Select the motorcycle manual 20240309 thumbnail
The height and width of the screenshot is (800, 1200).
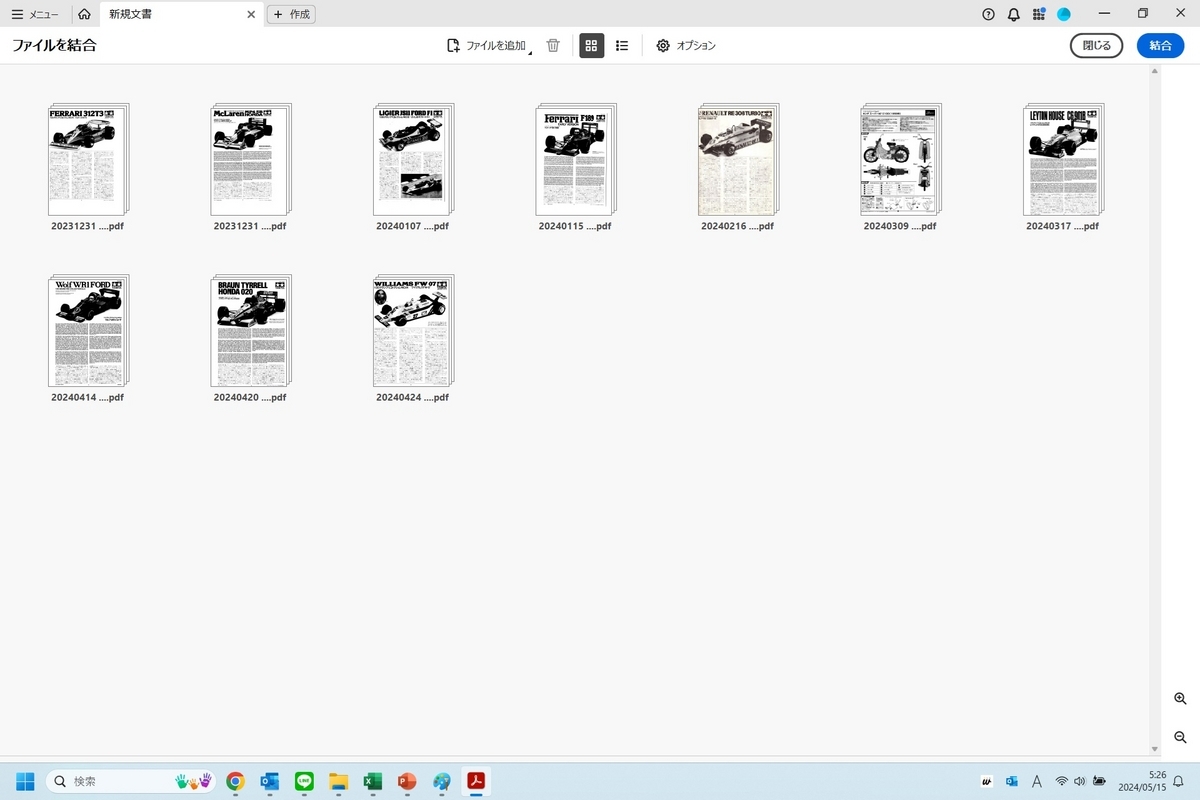click(901, 159)
